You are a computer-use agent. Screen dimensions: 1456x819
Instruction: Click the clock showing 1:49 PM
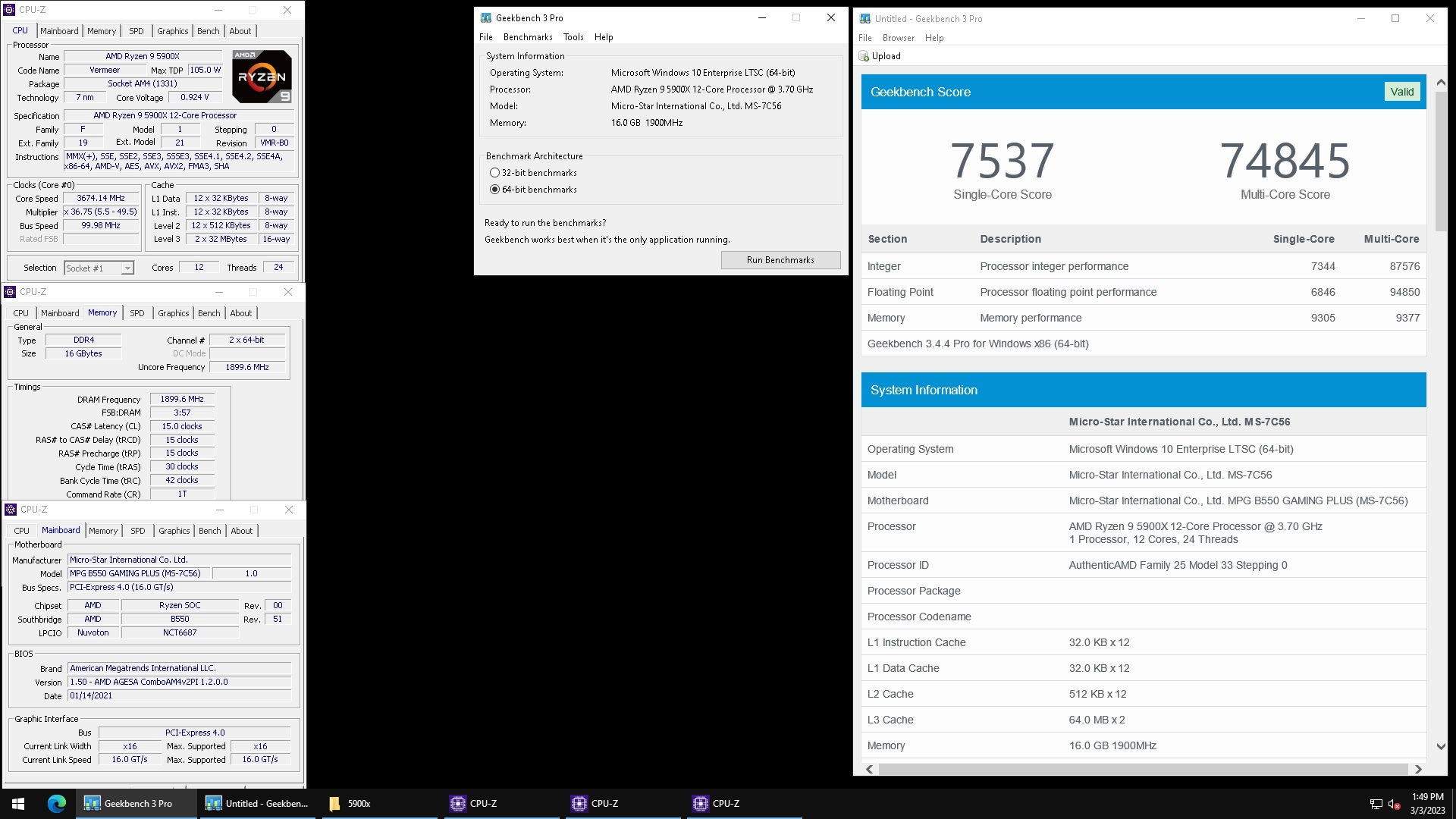1427,797
